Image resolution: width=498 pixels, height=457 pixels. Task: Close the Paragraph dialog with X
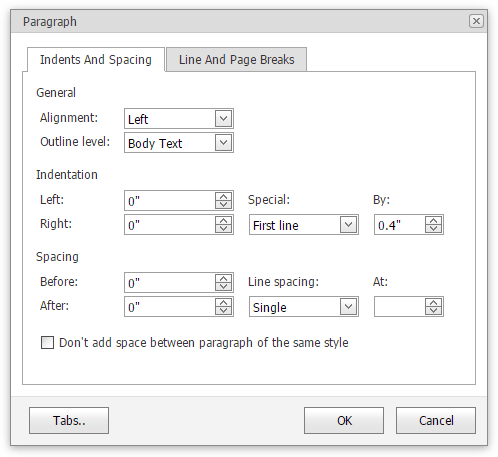(x=476, y=21)
